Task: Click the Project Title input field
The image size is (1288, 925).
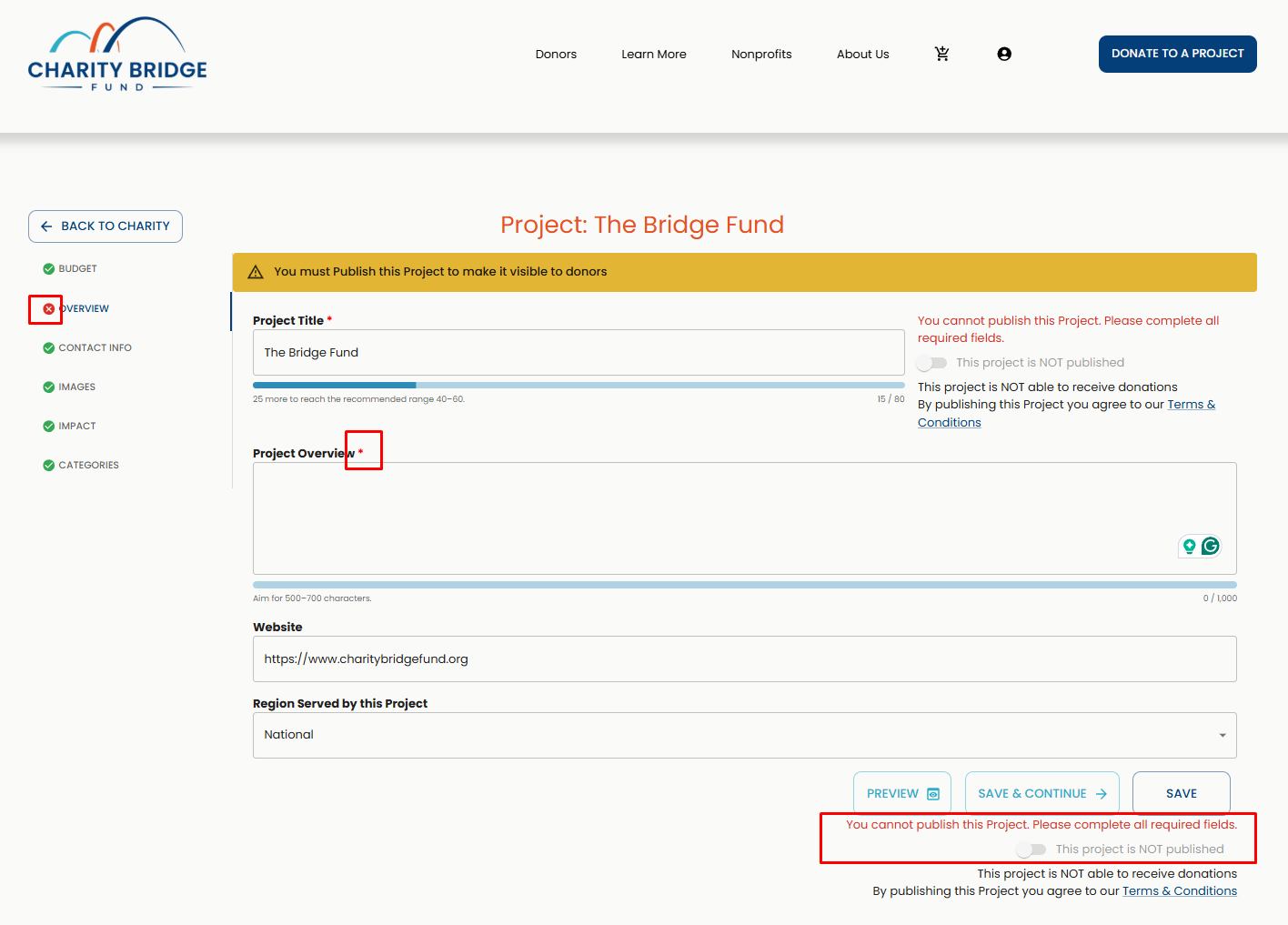Action: (x=579, y=352)
